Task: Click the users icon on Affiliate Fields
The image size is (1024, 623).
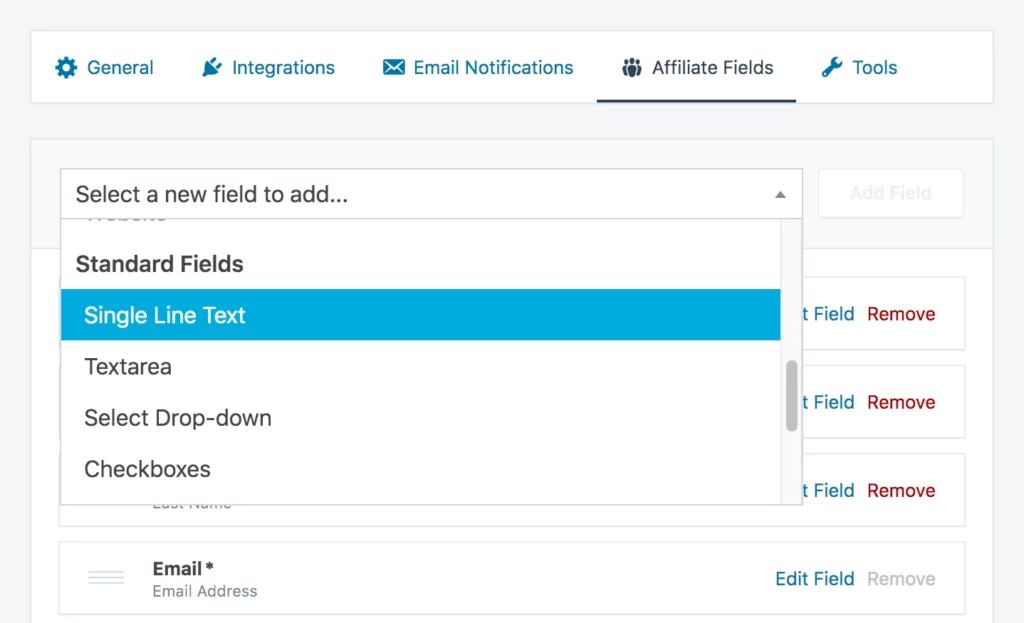Action: [x=631, y=67]
